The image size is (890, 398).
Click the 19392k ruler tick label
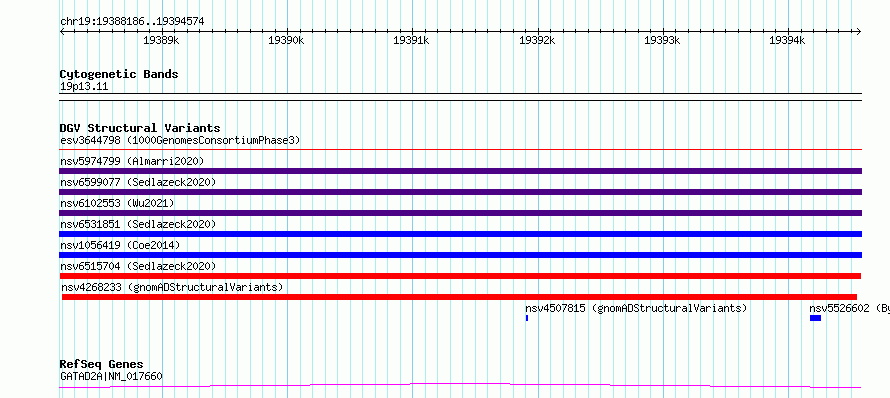coord(537,40)
